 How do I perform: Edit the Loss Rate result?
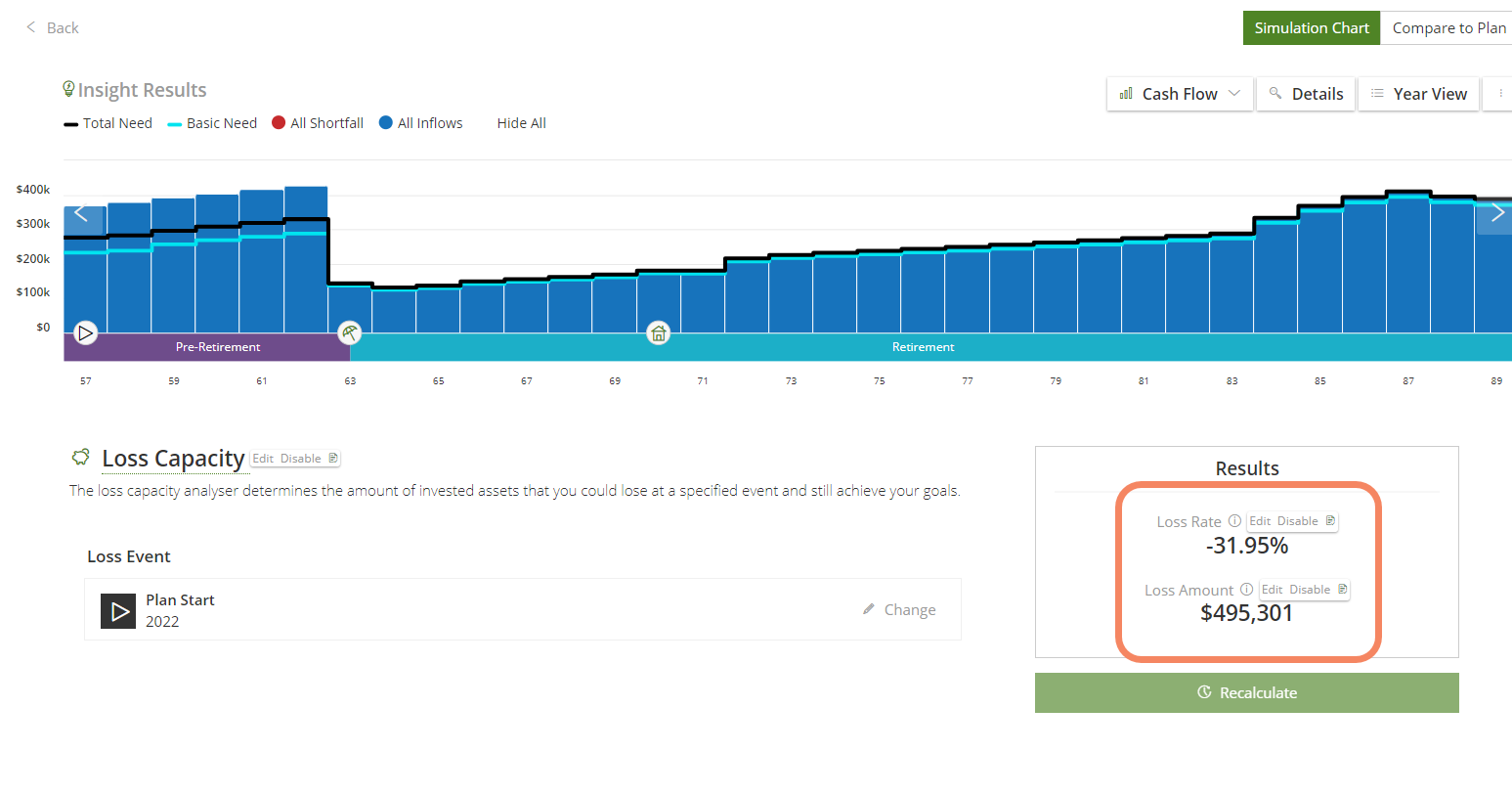(1260, 521)
